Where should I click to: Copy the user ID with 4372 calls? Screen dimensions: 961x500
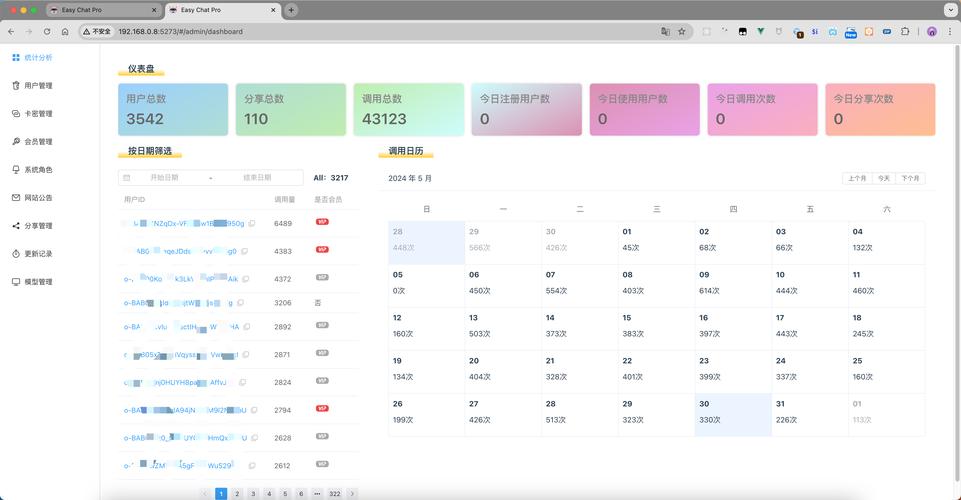pos(246,279)
